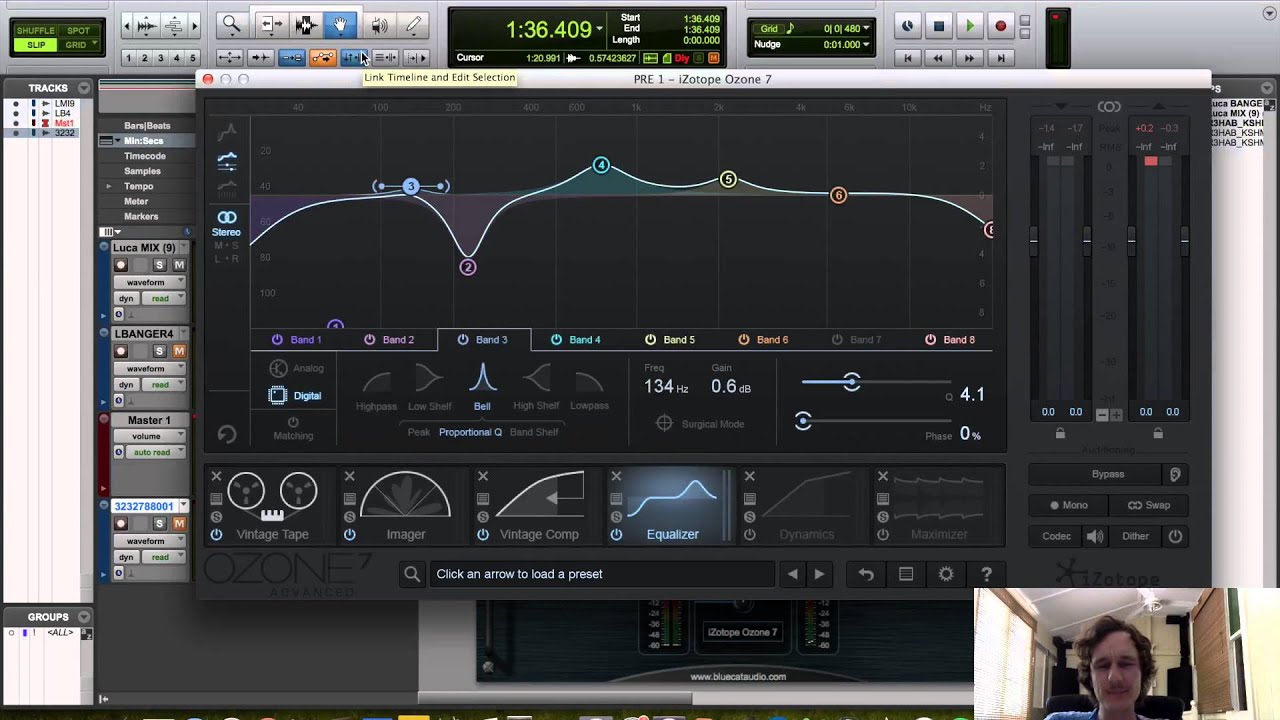
Task: Solo the Imager module with its S icon
Action: [349, 516]
